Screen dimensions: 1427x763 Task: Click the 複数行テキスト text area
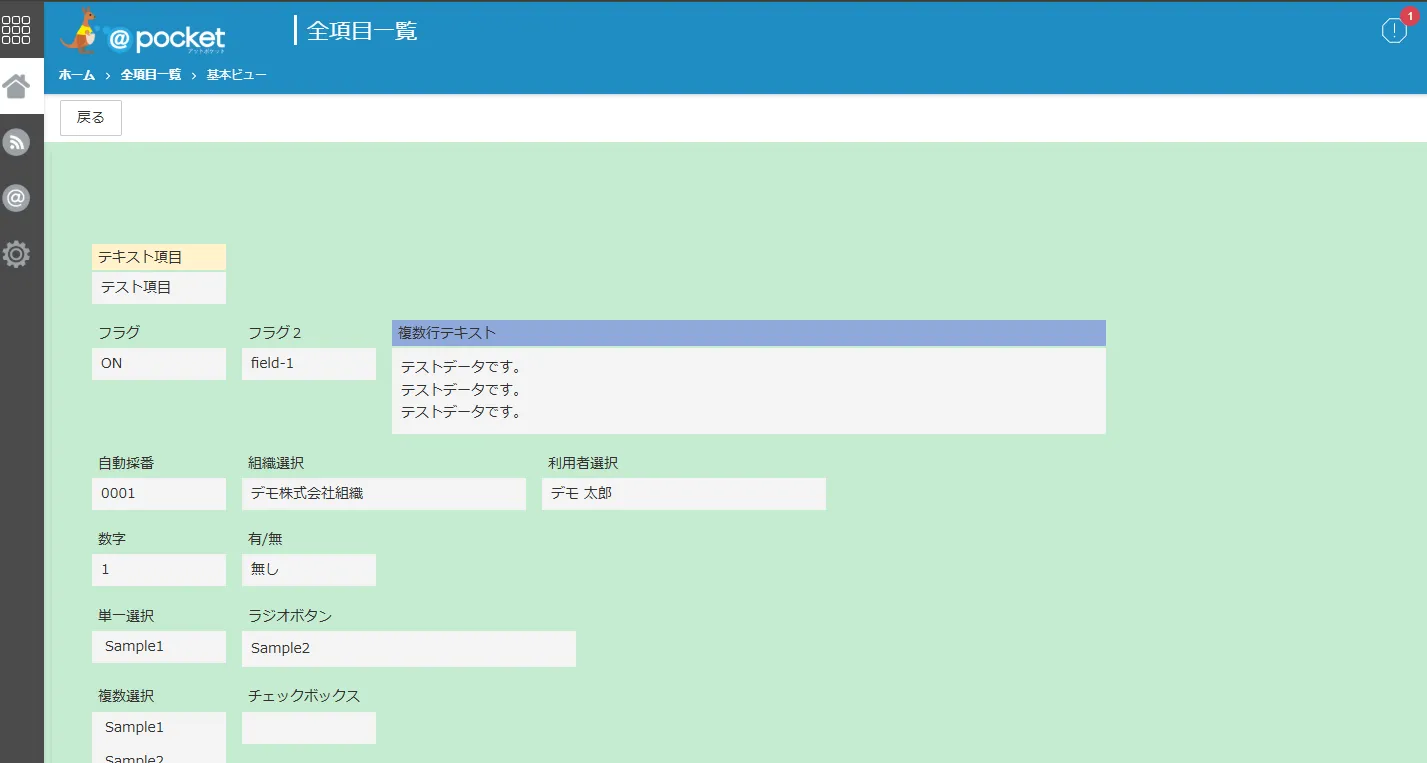point(749,390)
